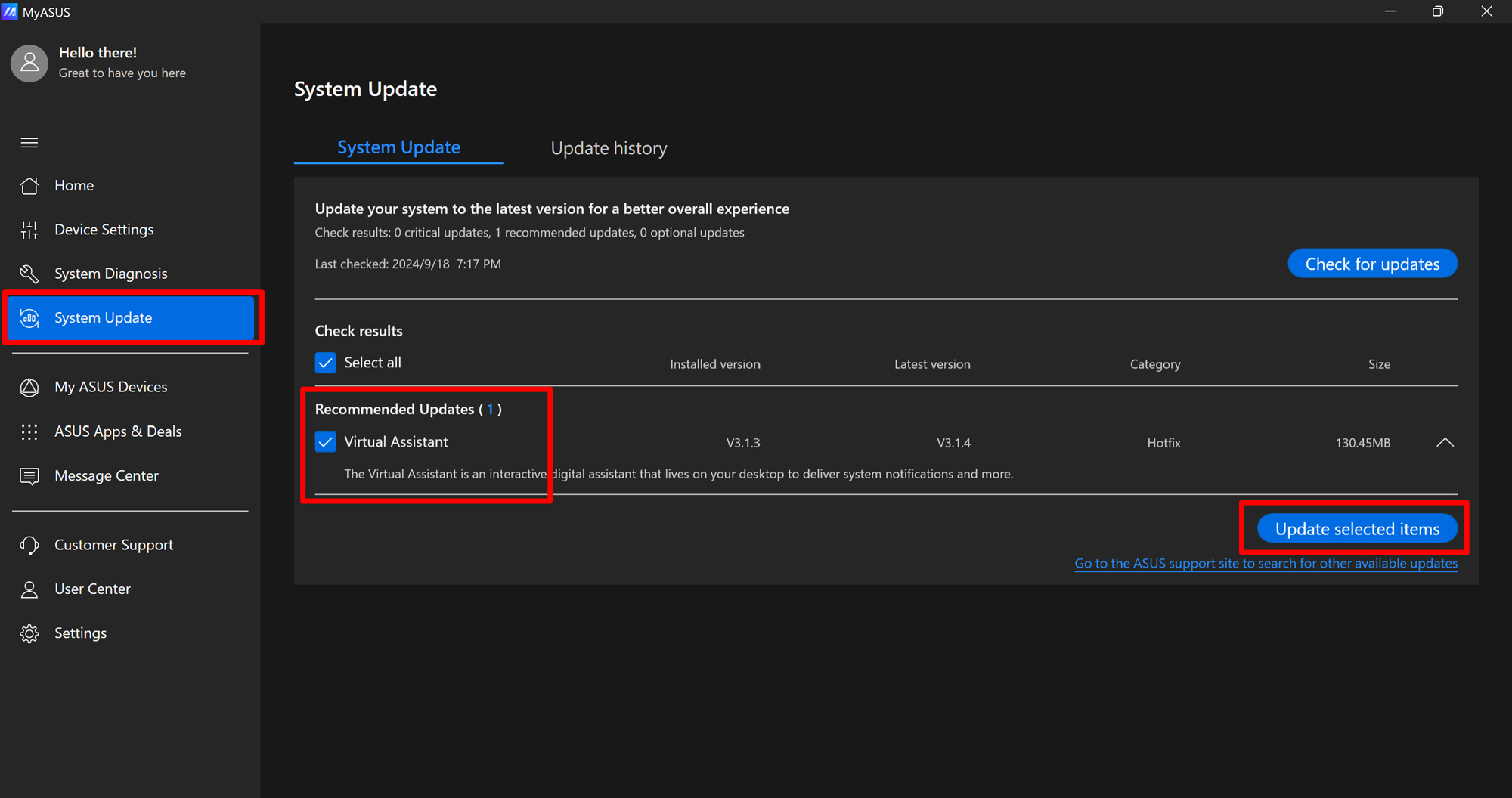Select the System Update tab
This screenshot has width=1512, height=798.
point(398,147)
